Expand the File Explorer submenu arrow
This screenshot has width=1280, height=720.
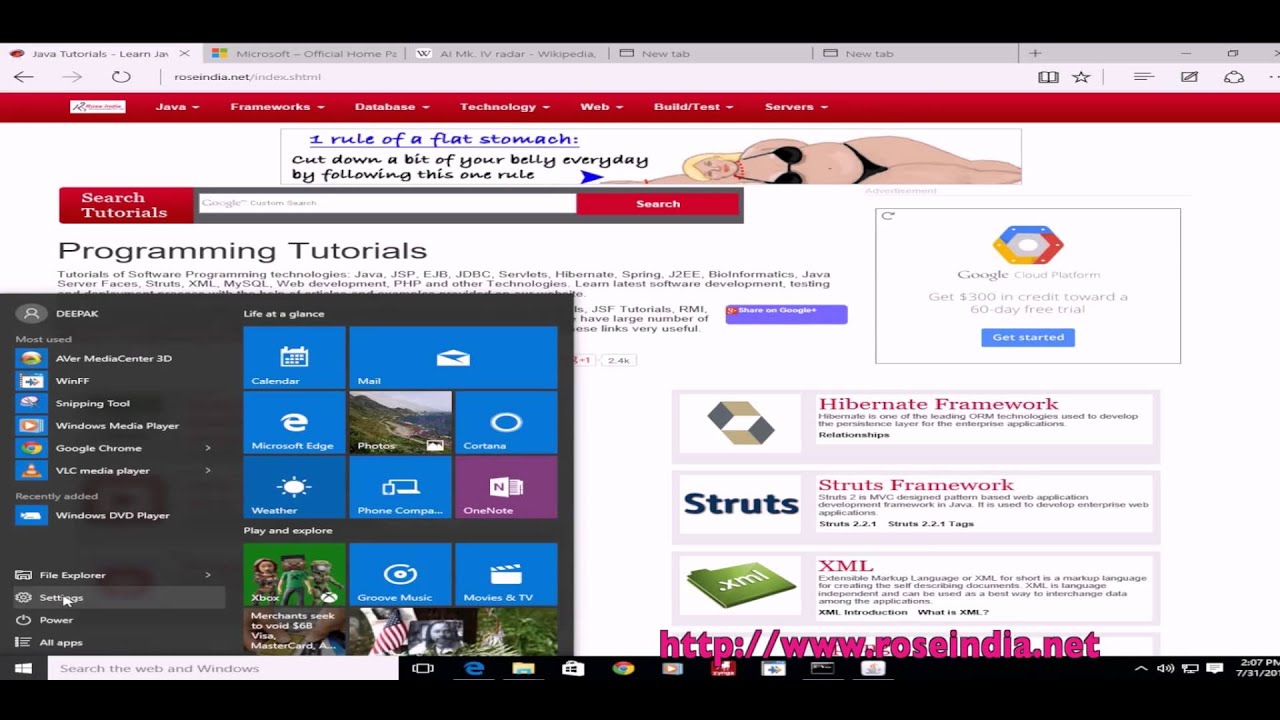[208, 575]
